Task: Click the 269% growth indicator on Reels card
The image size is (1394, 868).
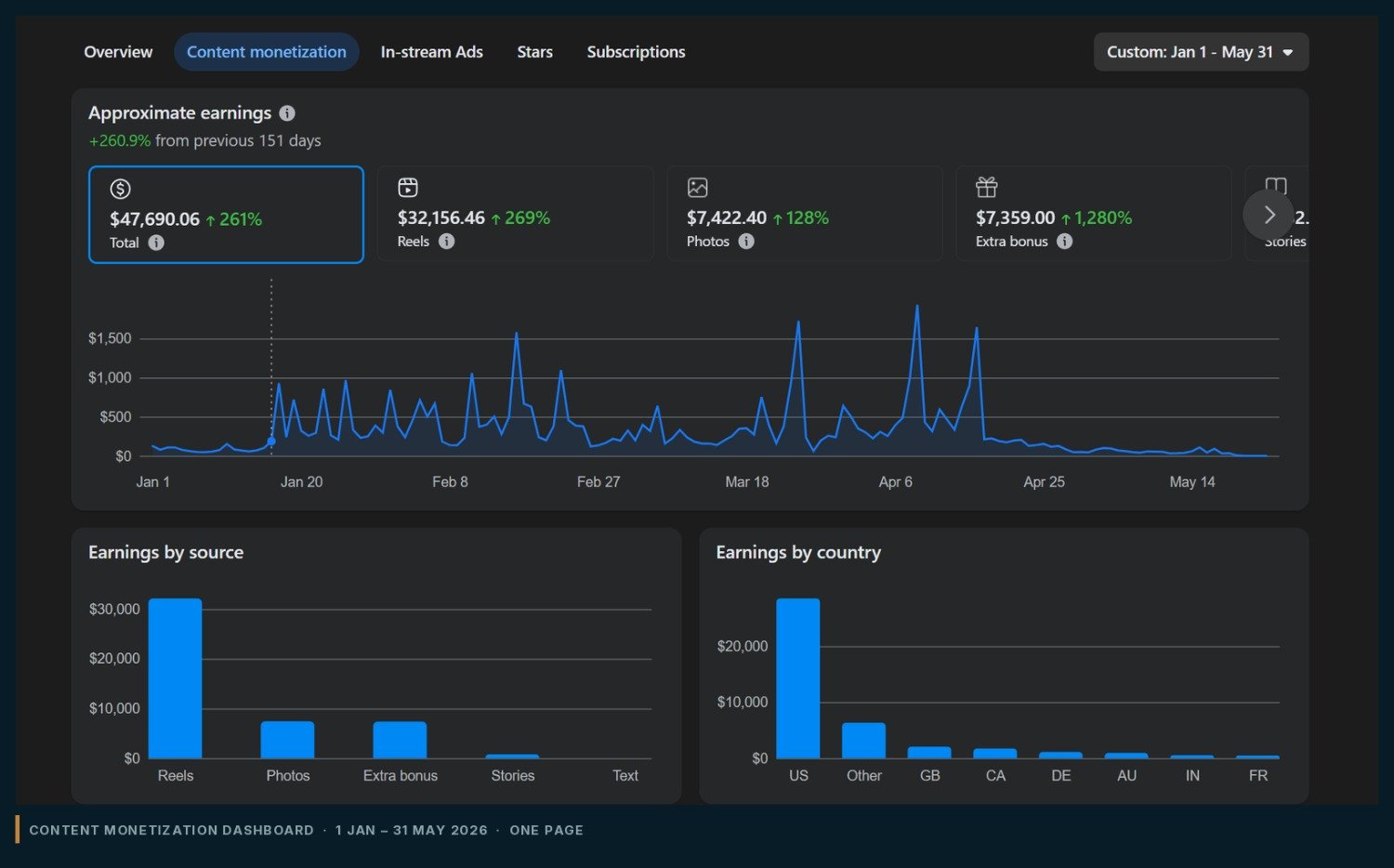Action: click(x=520, y=218)
